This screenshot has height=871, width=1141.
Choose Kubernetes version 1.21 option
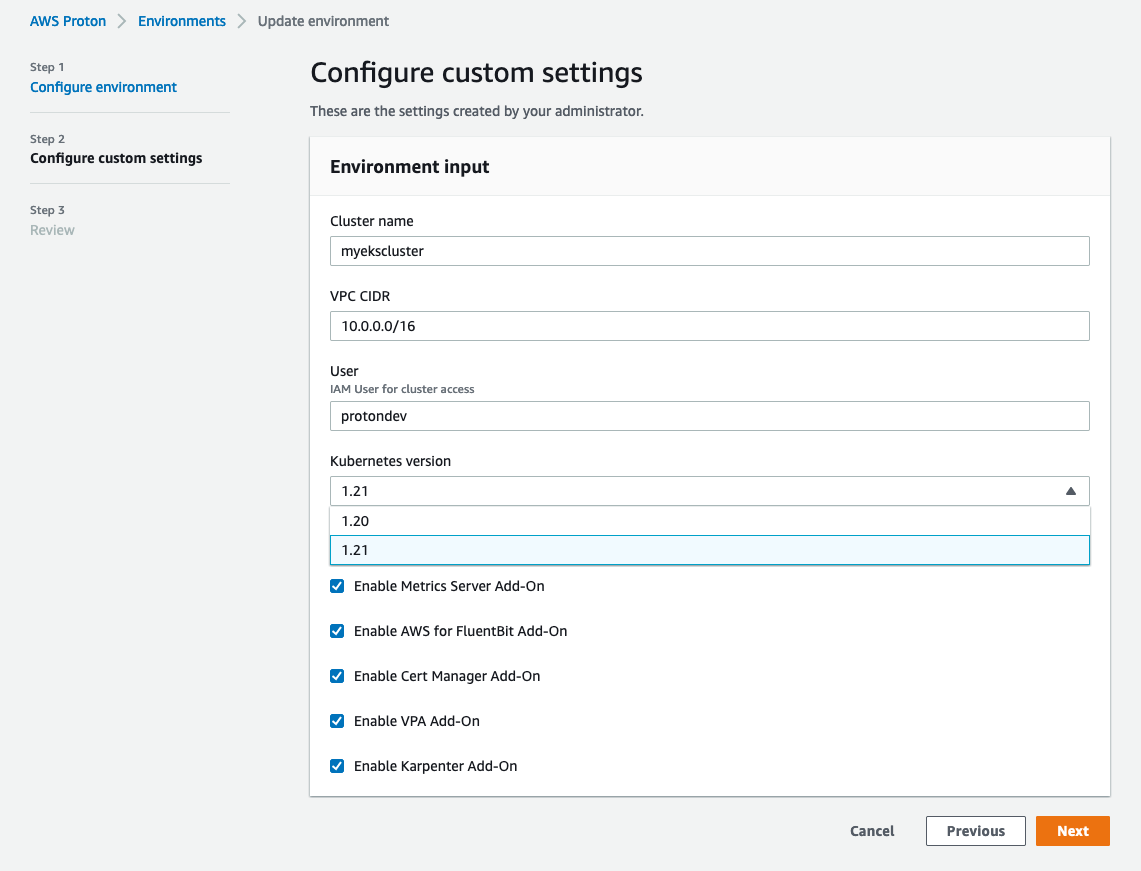[x=709, y=550]
